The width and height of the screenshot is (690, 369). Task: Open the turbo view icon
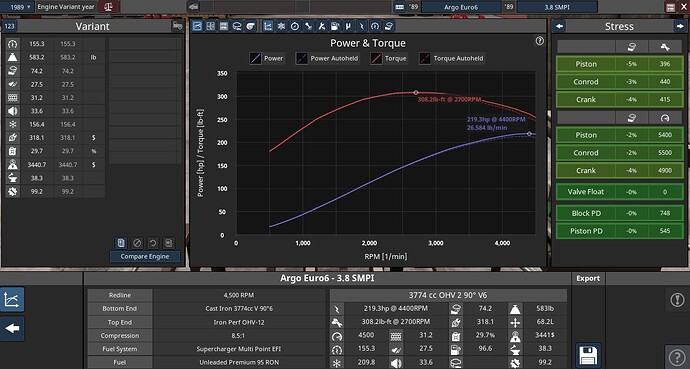250,26
